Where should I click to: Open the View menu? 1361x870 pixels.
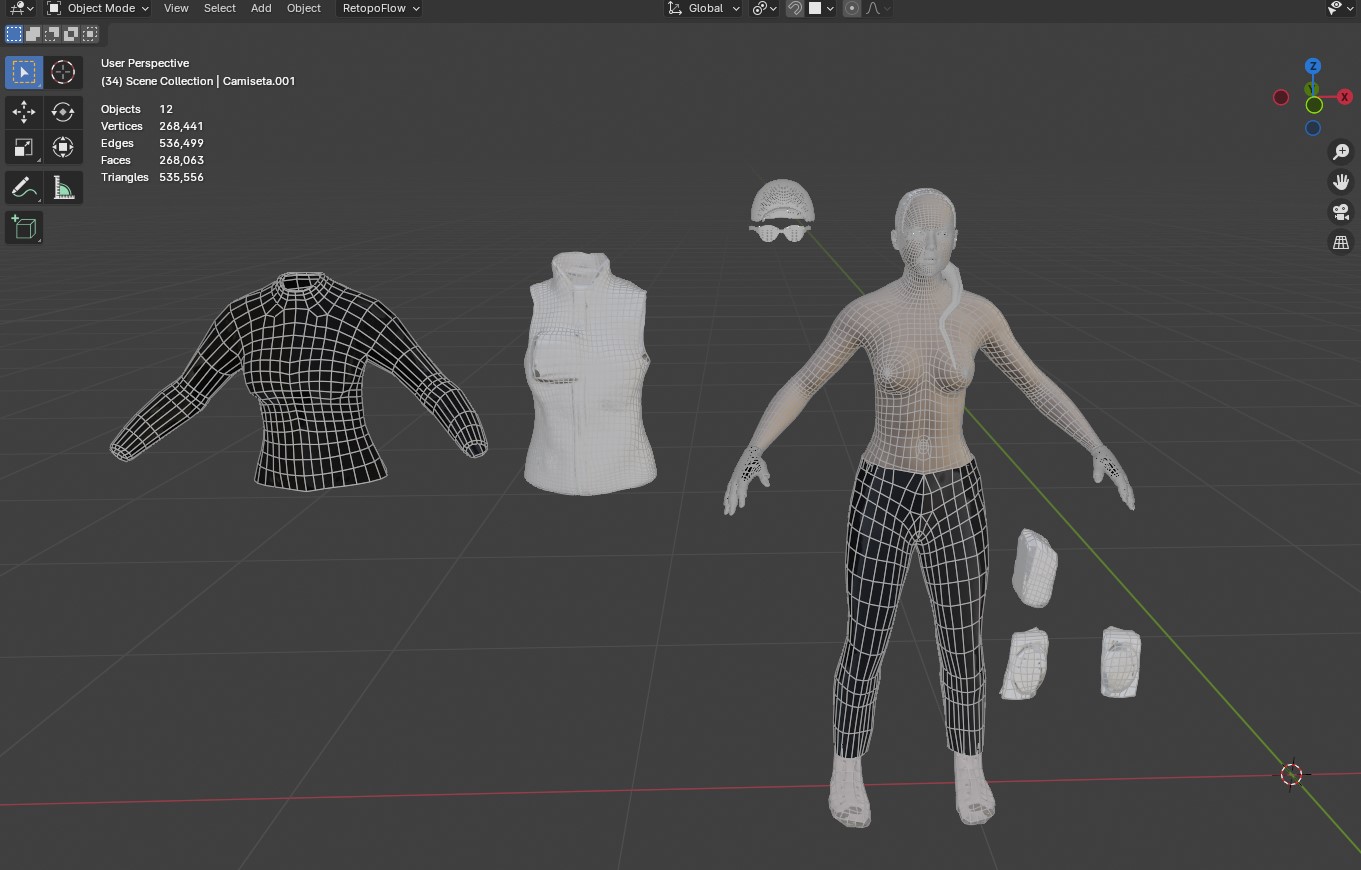pos(176,8)
